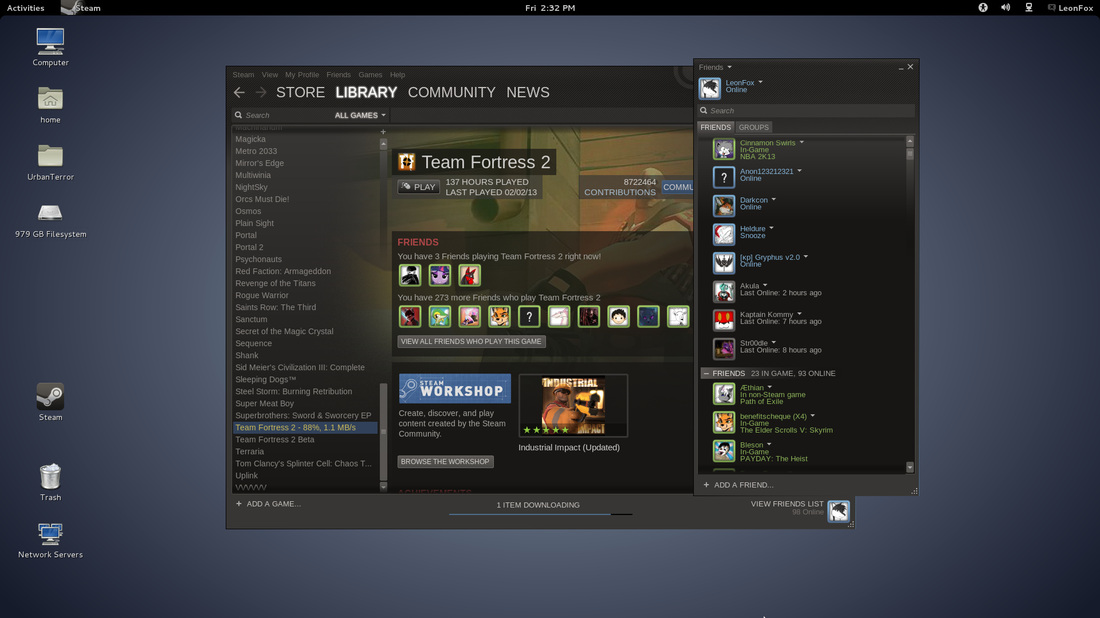This screenshot has height=618, width=1100.
Task: Click 1 ITEM DOWNLOADING progress status
Action: (538, 505)
